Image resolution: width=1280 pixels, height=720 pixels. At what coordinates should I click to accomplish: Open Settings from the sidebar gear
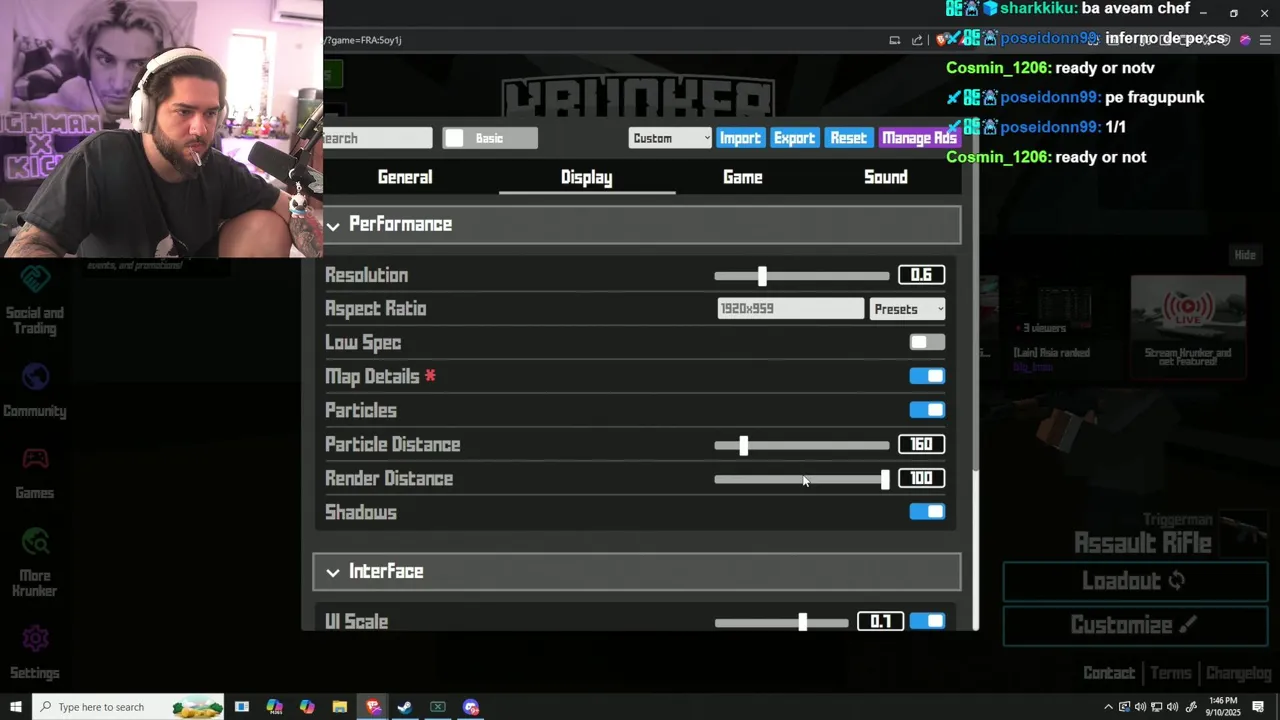click(x=35, y=653)
